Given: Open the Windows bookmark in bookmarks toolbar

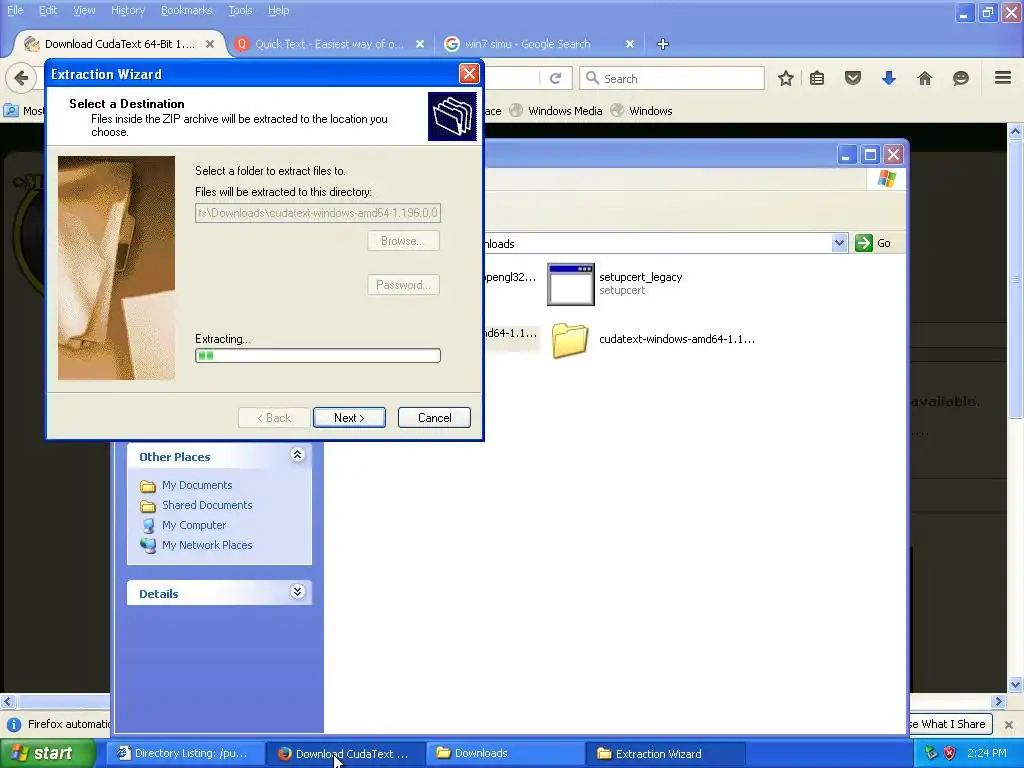Looking at the screenshot, I should (x=641, y=111).
